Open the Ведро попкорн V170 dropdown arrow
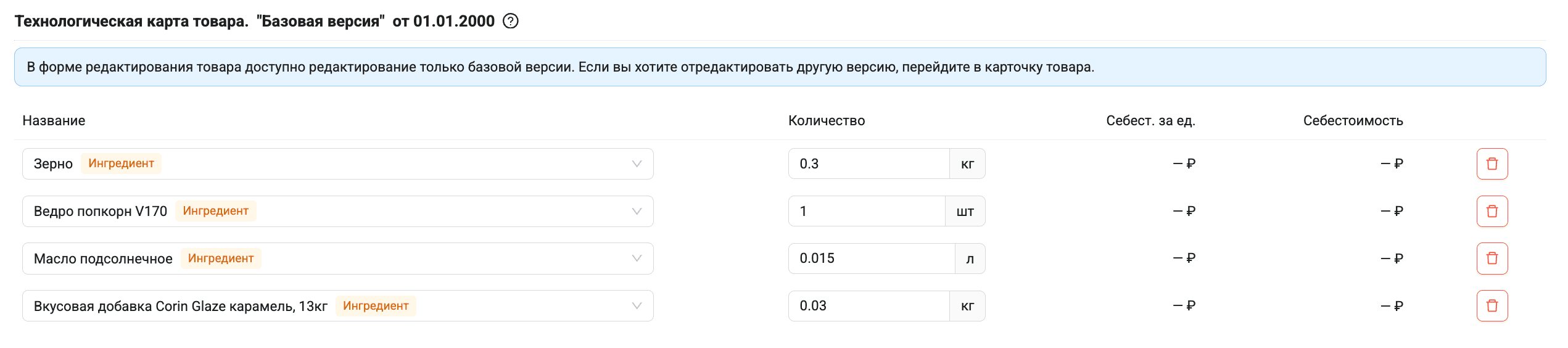This screenshot has height=348, width=1568. point(637,211)
